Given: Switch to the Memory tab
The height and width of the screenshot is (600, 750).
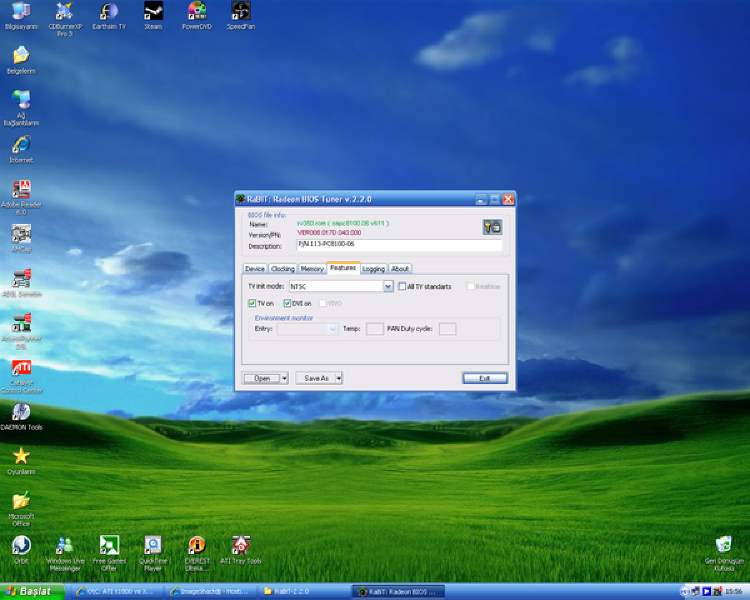Looking at the screenshot, I should coord(312,269).
